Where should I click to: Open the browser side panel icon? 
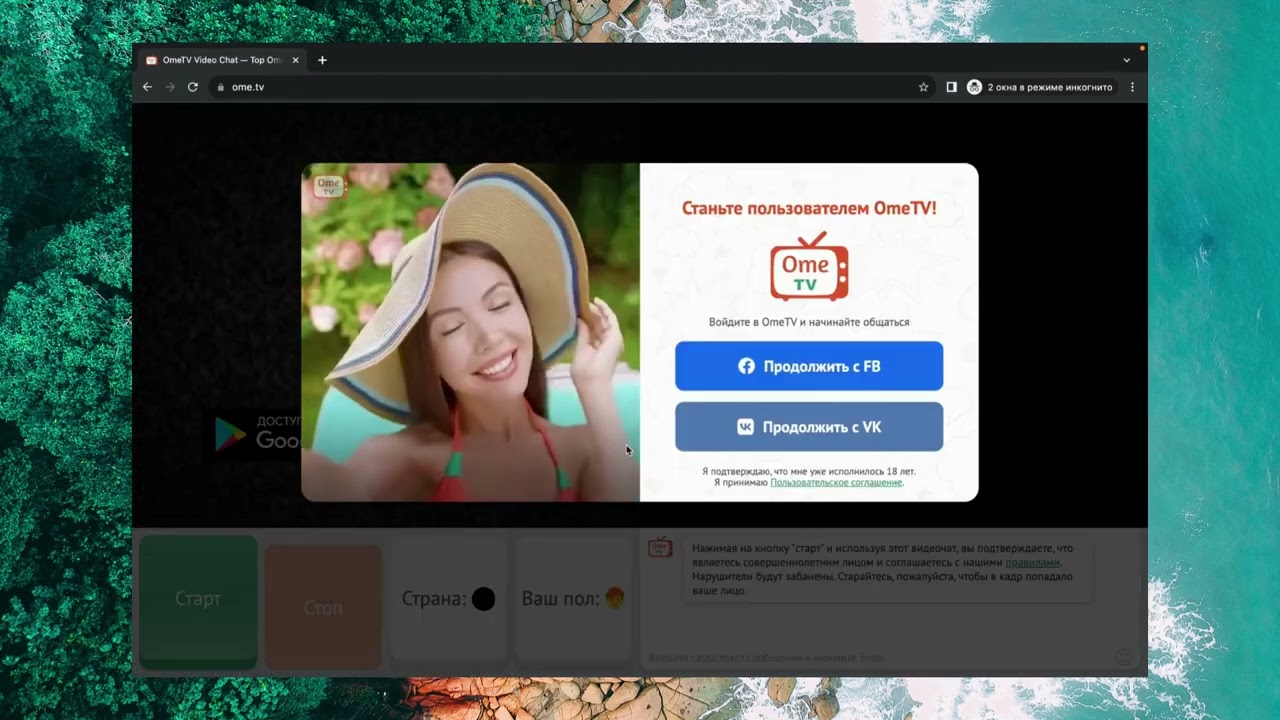pos(951,87)
